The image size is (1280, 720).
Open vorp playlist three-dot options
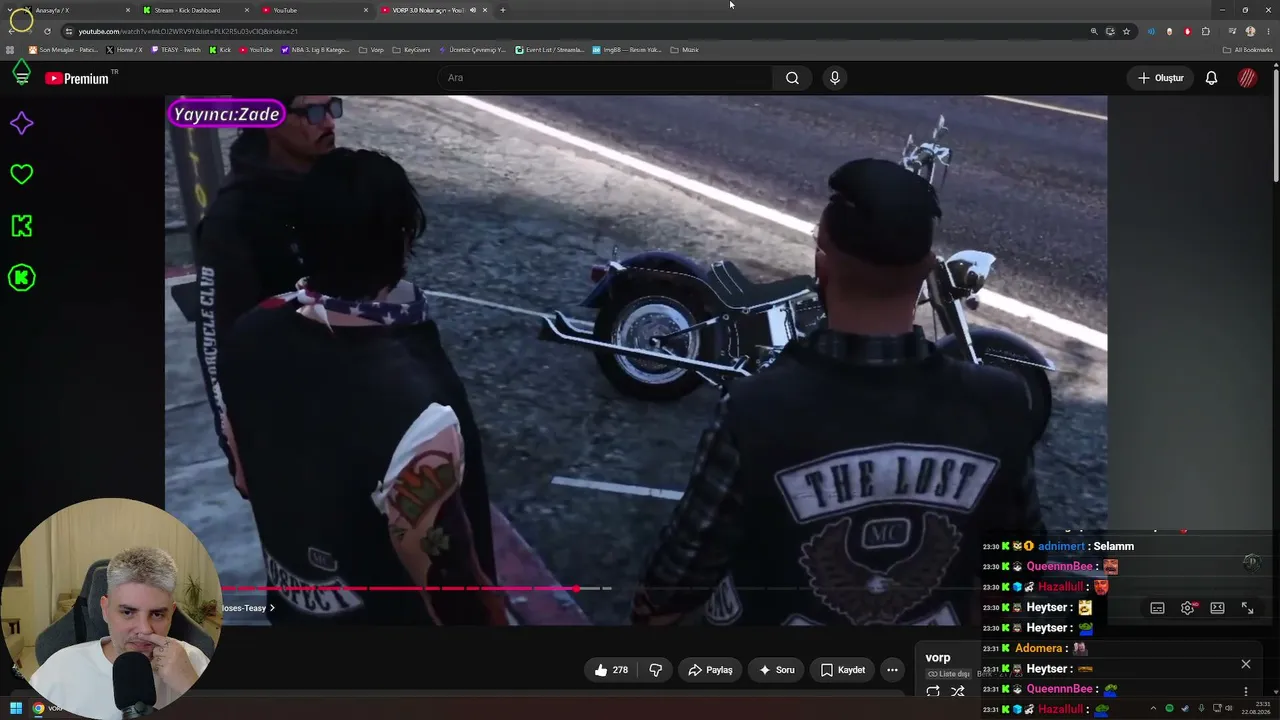pyautogui.click(x=1245, y=691)
